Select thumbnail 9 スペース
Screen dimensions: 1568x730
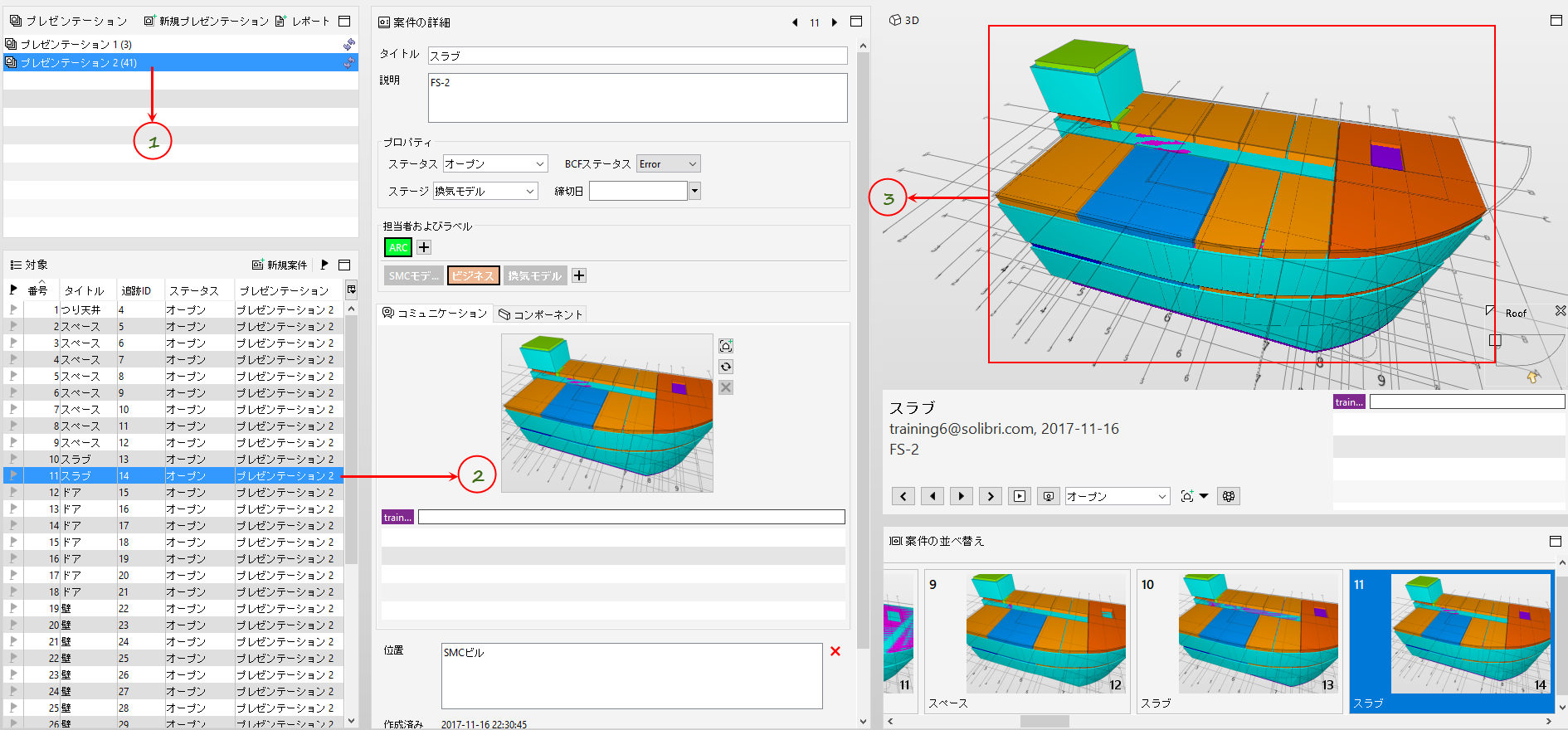pyautogui.click(x=1027, y=641)
